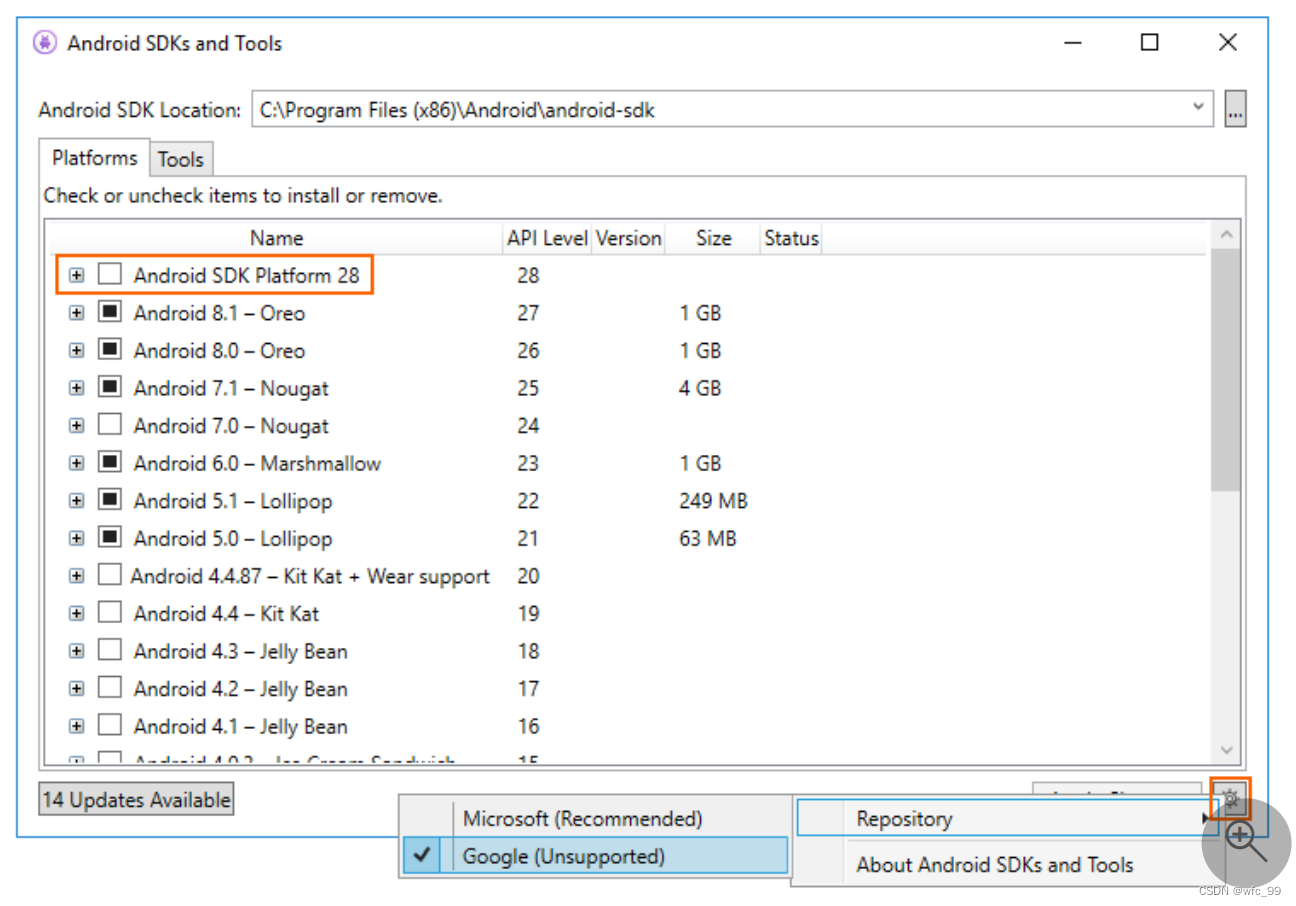
Task: Click About Android SDKs and Tools
Action: (x=995, y=864)
